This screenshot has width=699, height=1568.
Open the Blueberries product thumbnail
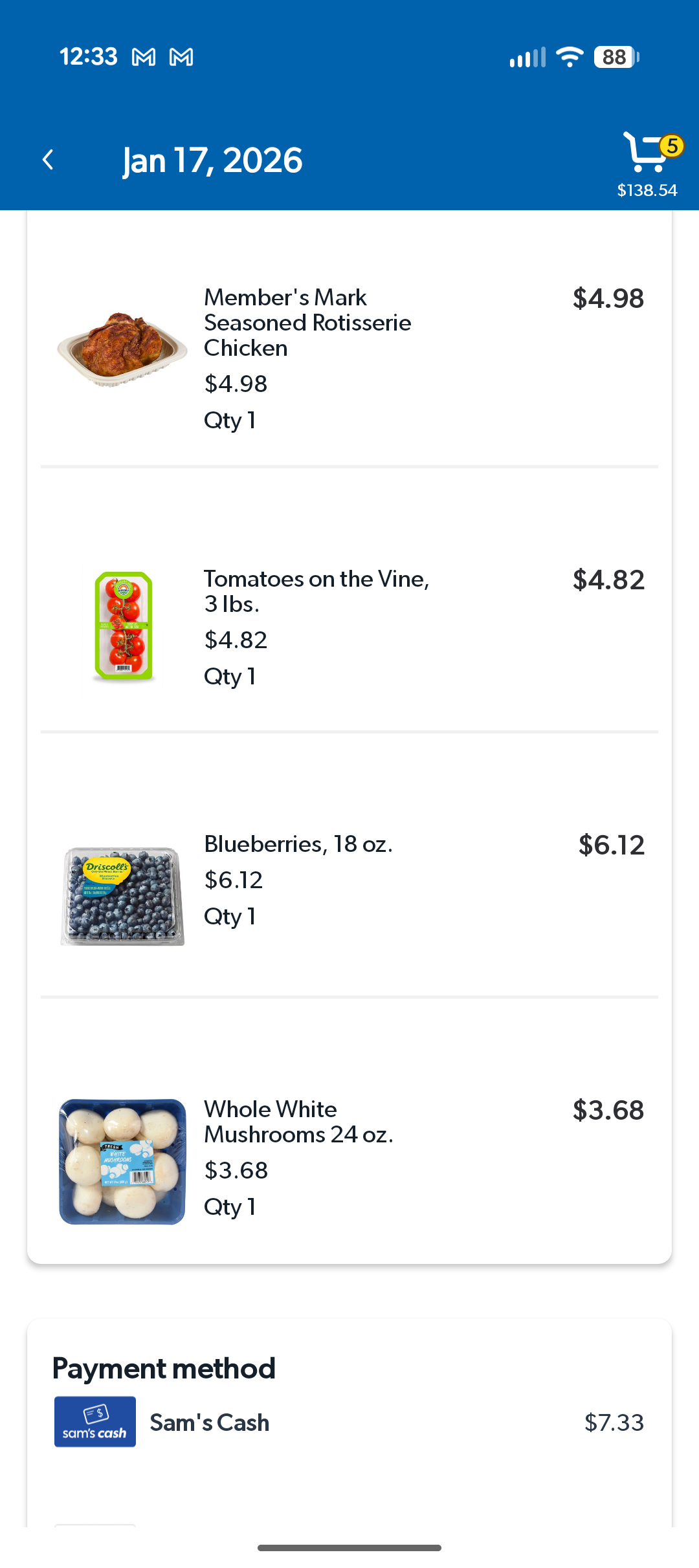122,896
